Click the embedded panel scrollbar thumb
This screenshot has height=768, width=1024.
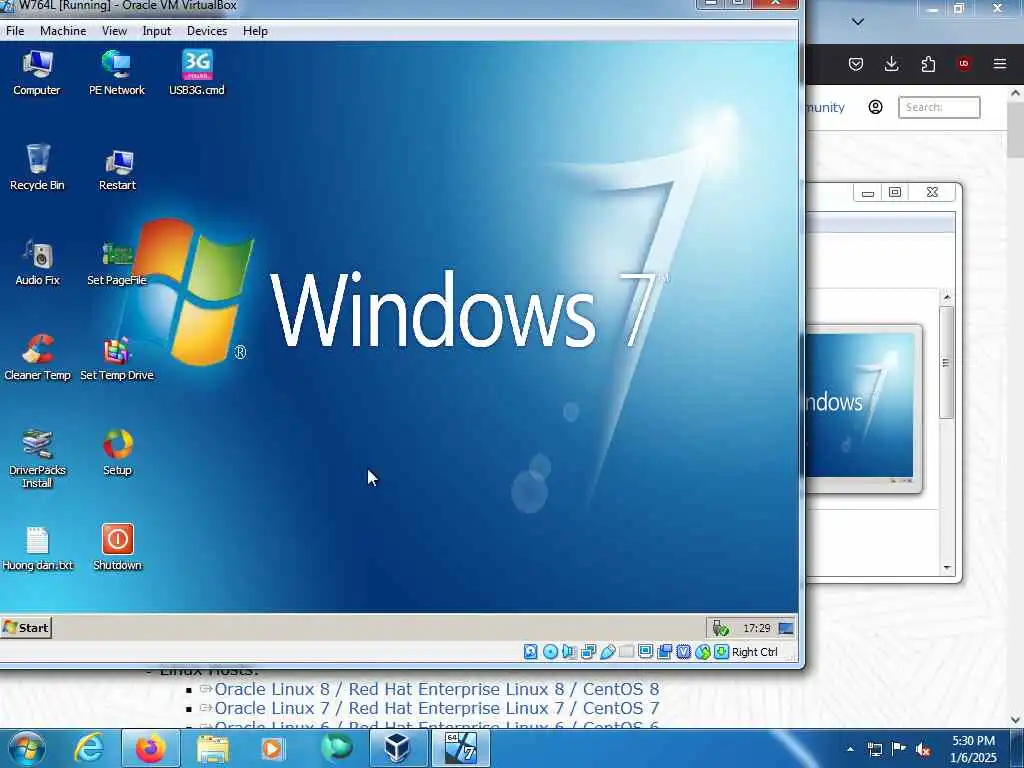click(946, 362)
